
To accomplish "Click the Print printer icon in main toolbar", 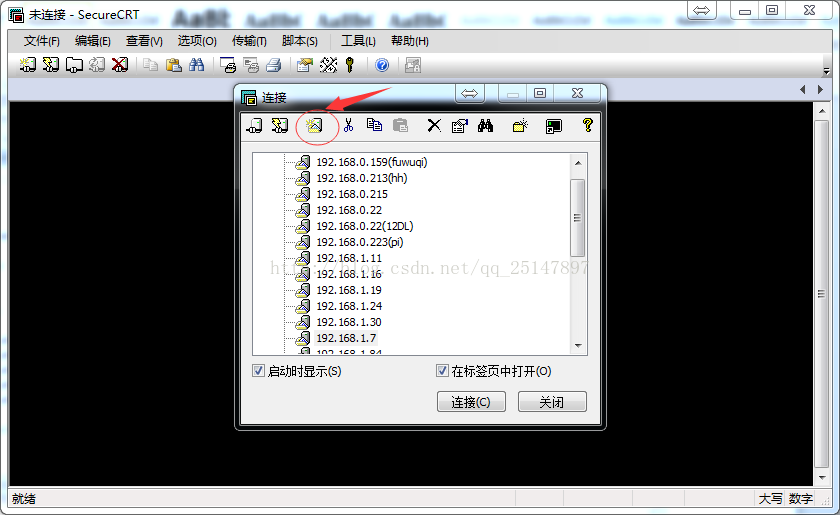I will [274, 65].
